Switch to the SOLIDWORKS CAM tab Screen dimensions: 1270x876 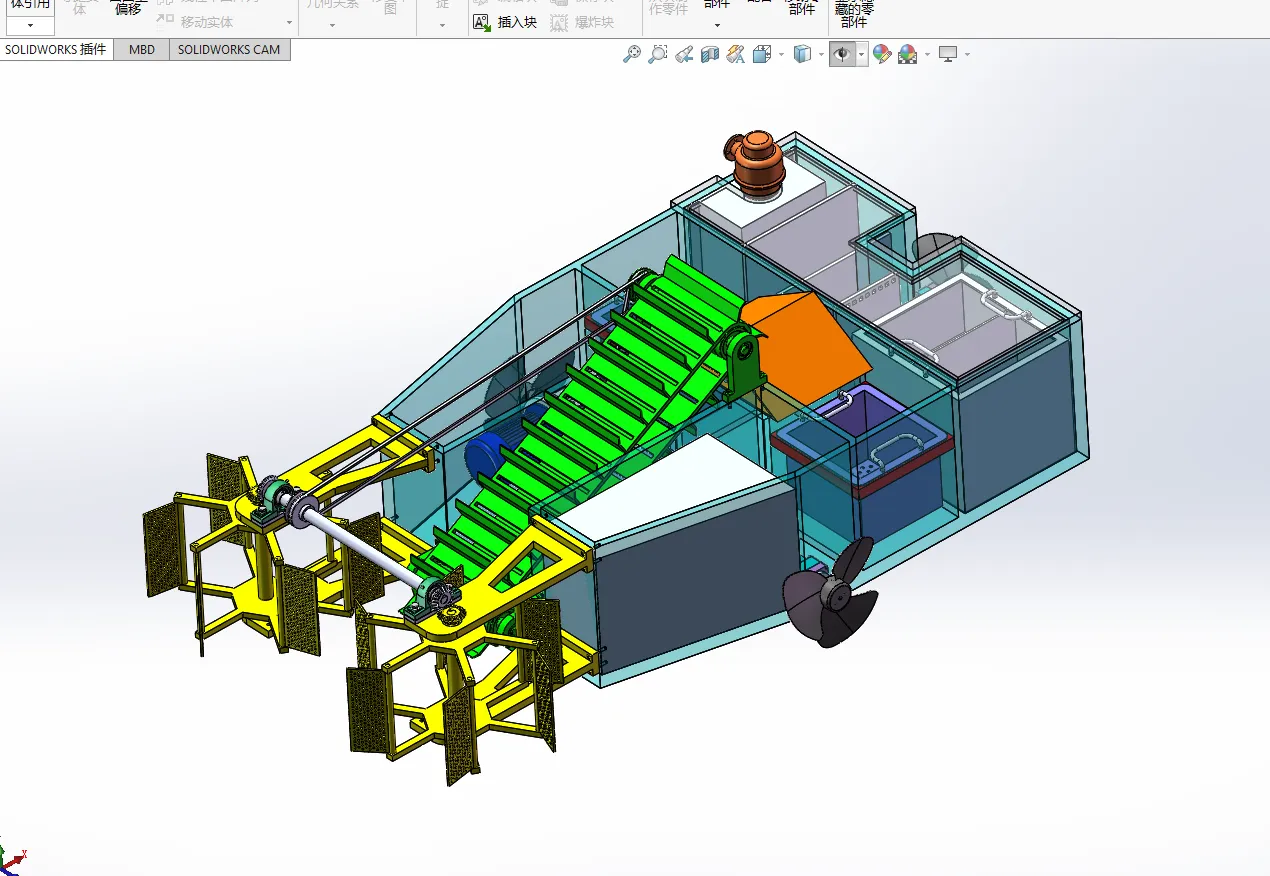point(230,50)
